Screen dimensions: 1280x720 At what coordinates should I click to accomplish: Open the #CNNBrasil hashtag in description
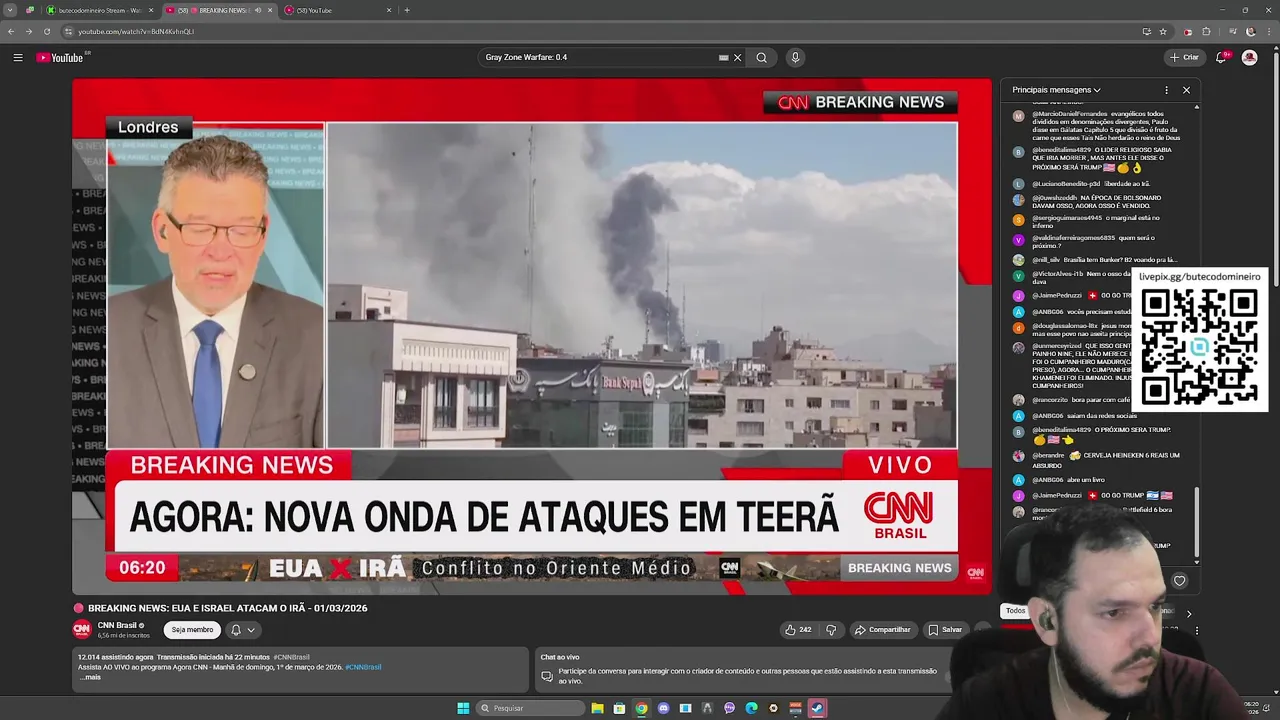[363, 667]
